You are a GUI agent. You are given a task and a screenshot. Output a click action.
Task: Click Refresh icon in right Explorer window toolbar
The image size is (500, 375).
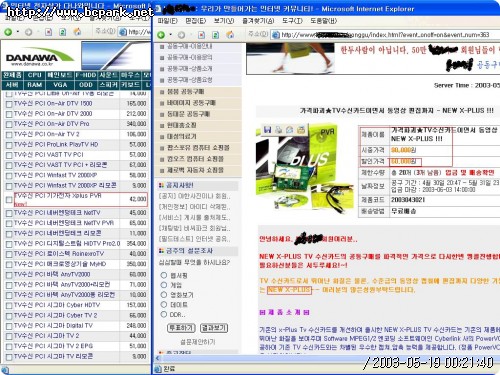tap(215, 35)
